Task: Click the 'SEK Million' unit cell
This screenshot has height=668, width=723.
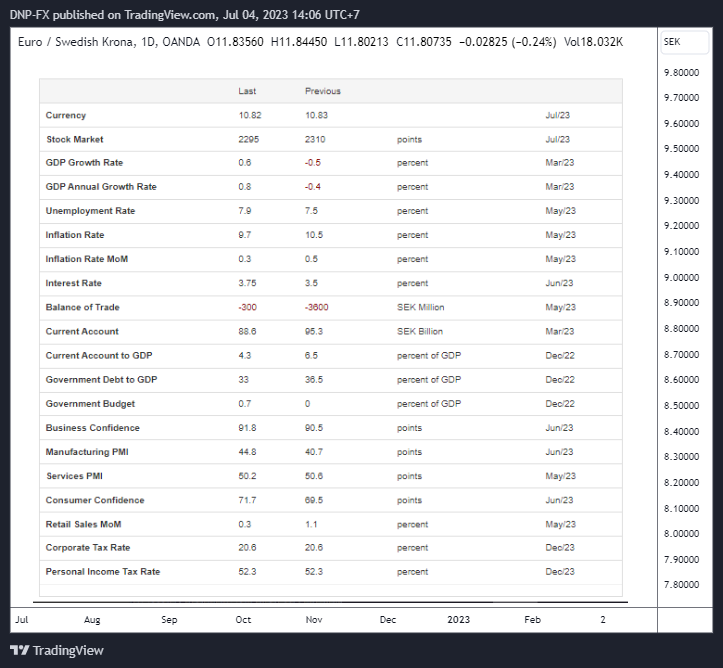Action: 421,307
